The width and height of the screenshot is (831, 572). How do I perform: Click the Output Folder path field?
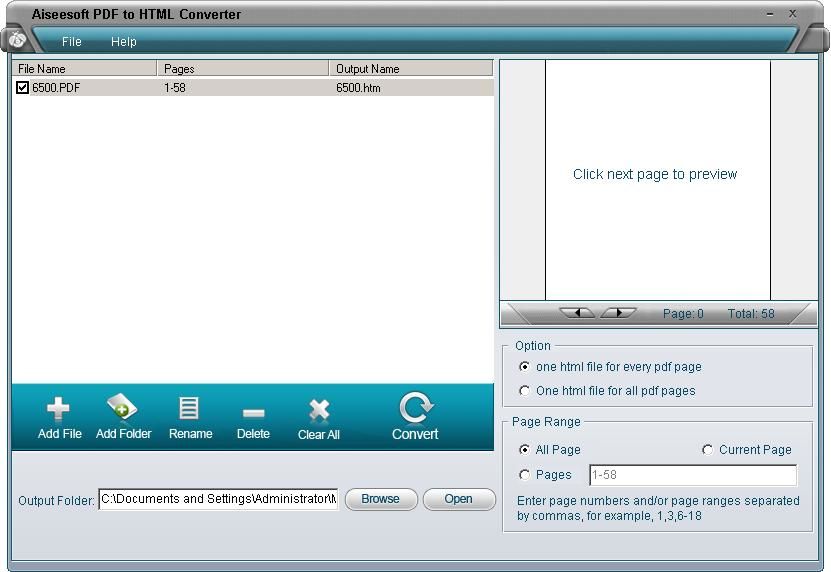(x=218, y=499)
